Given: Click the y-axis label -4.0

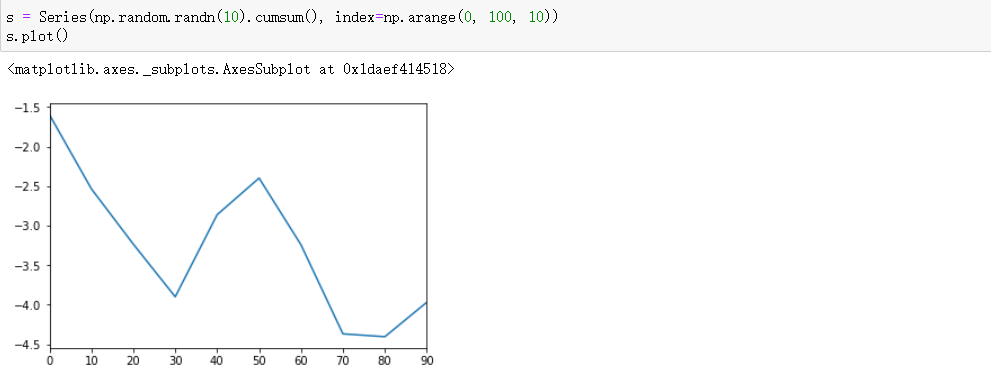Looking at the screenshot, I should [x=27, y=305].
